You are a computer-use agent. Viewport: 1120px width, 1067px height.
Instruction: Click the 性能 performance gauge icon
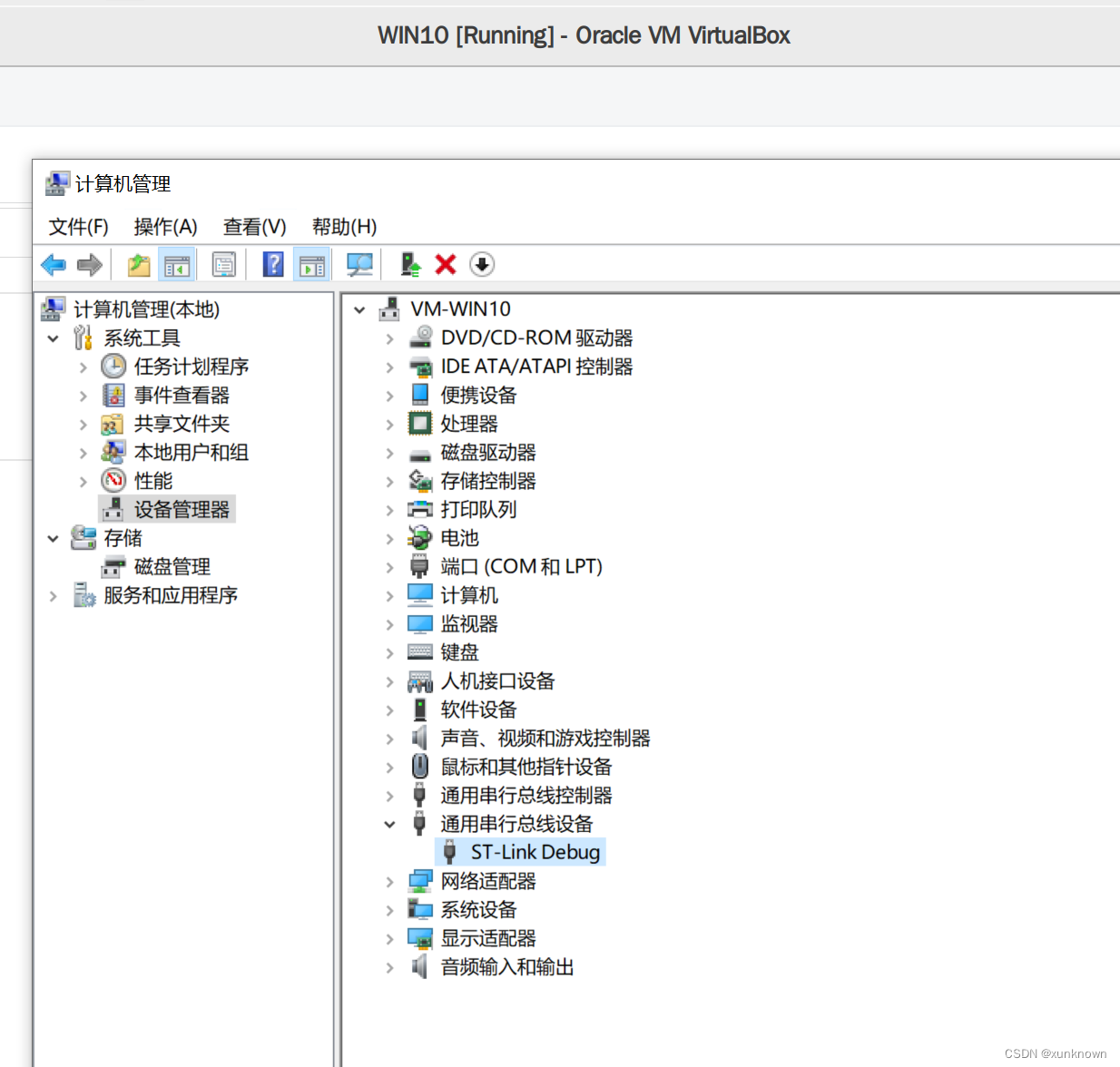click(x=113, y=481)
